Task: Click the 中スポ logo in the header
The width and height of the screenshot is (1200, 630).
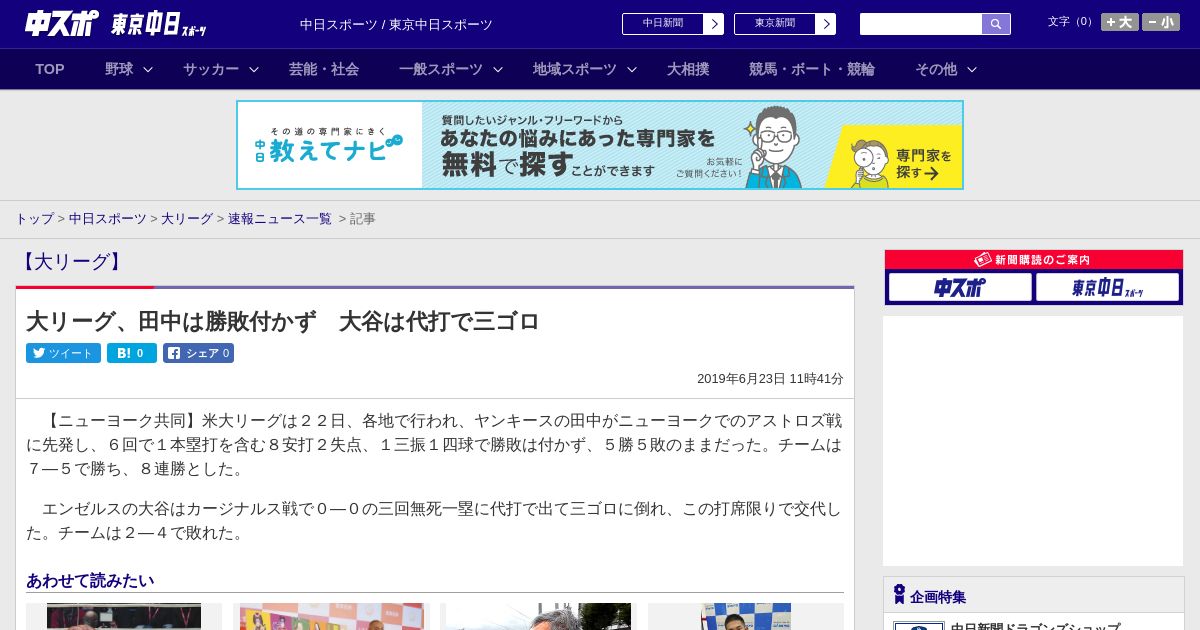Action: (62, 23)
